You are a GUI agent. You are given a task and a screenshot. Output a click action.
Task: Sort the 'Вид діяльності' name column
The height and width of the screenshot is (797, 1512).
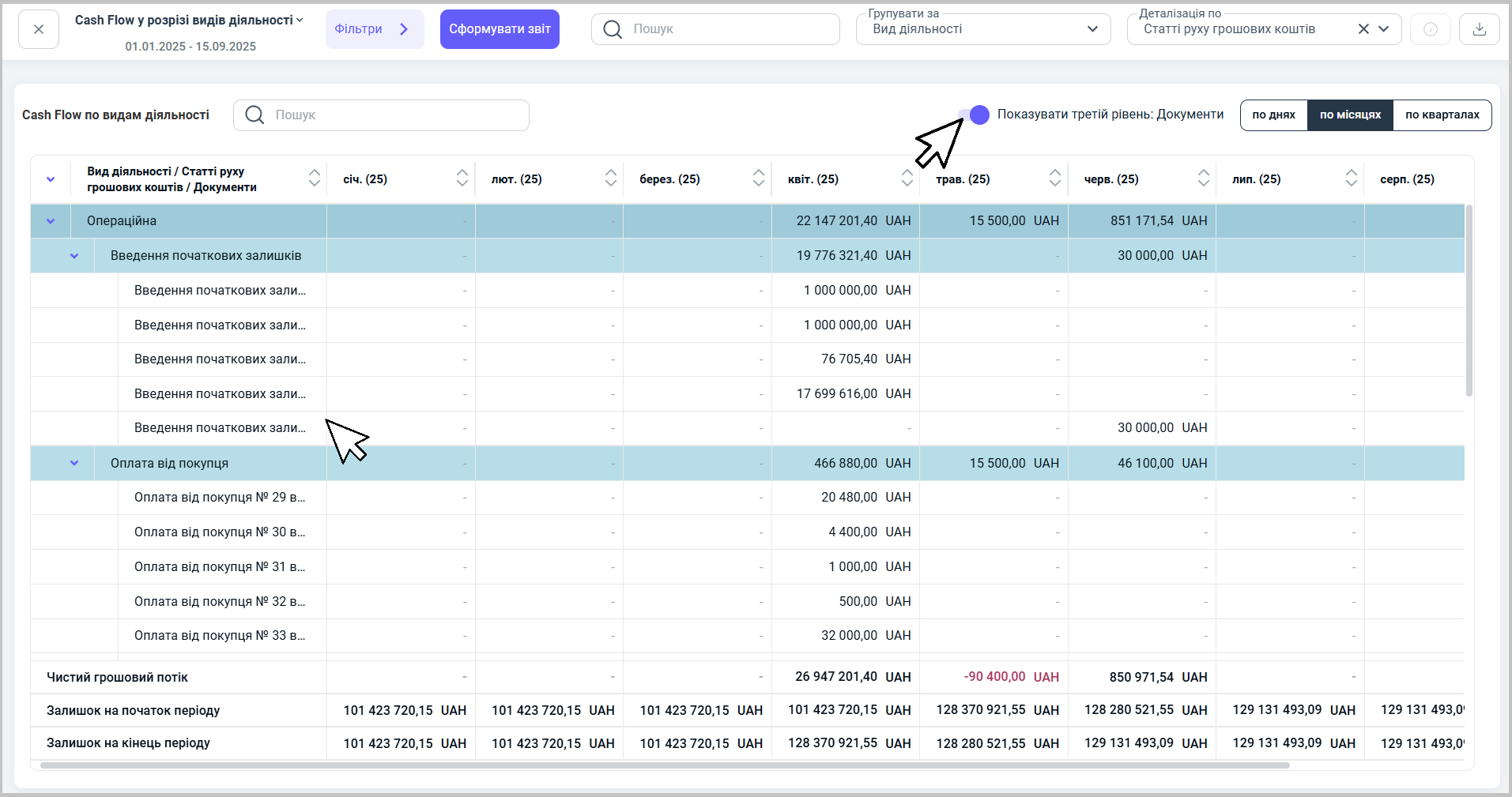click(x=315, y=179)
